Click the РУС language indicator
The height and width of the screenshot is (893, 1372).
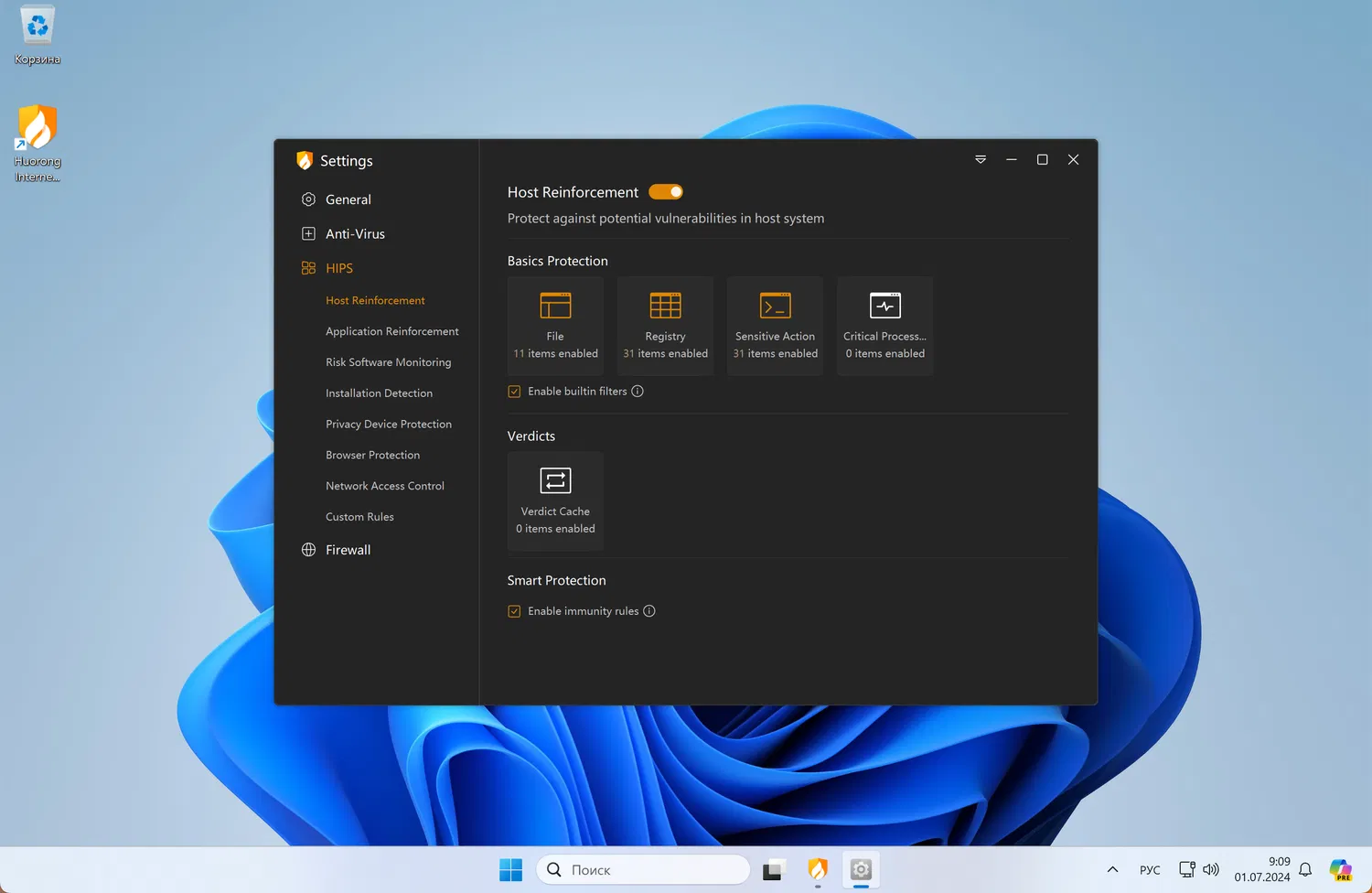1150,870
